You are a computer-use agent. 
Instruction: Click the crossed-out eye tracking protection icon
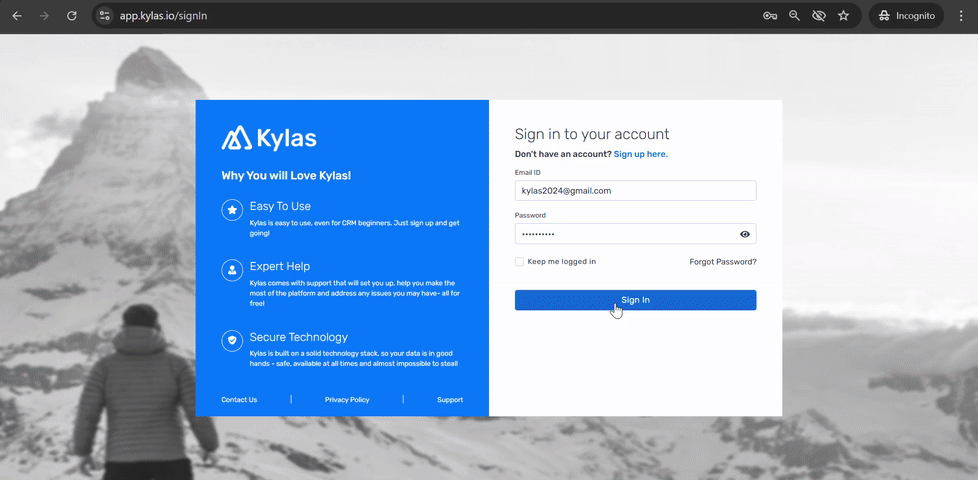point(819,16)
